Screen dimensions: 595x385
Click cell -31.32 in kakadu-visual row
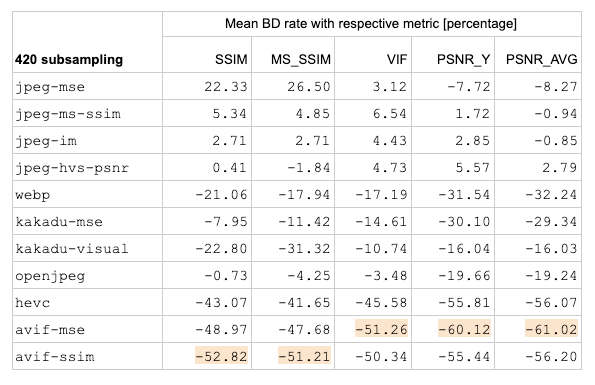(x=304, y=249)
